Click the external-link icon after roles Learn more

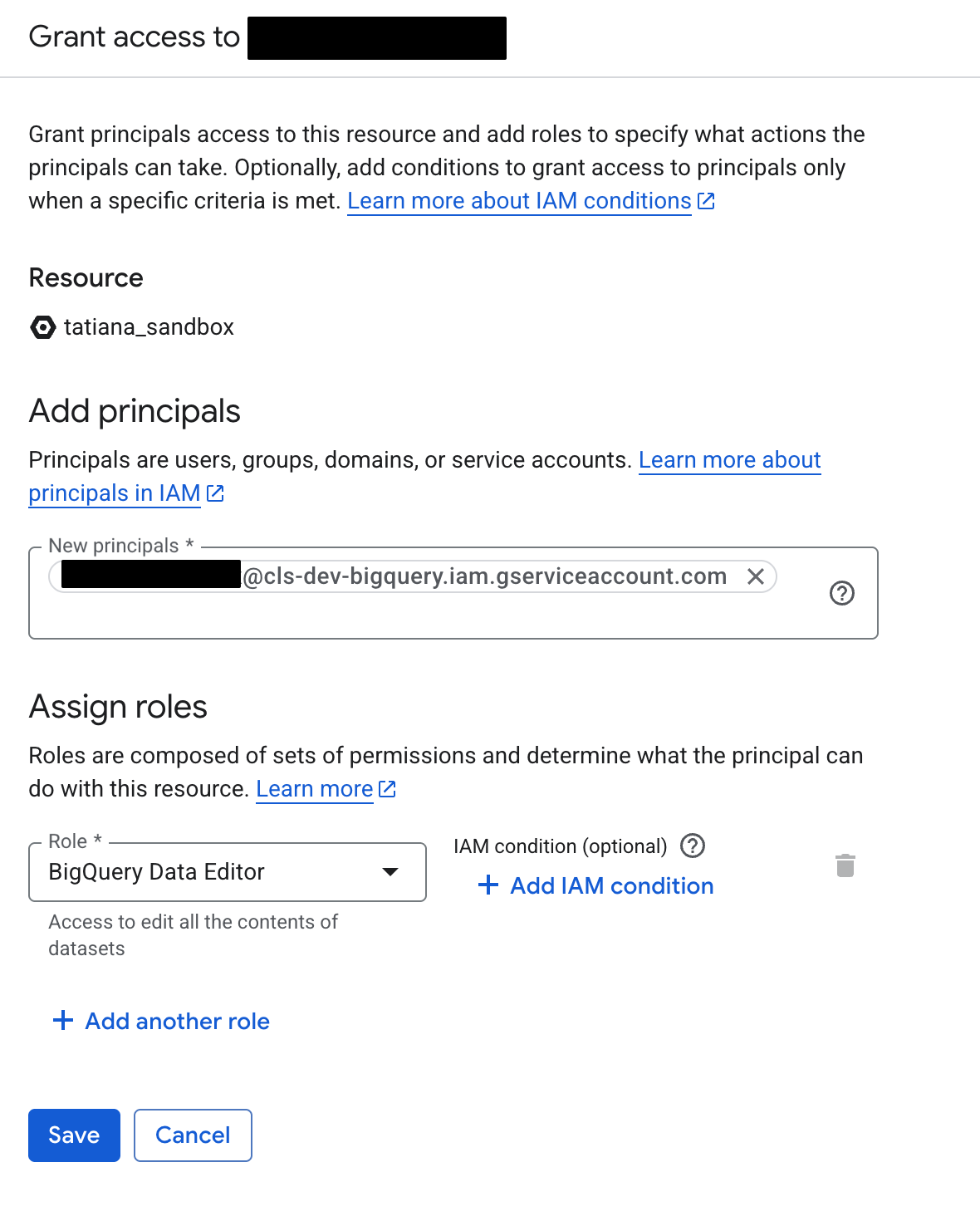(387, 789)
